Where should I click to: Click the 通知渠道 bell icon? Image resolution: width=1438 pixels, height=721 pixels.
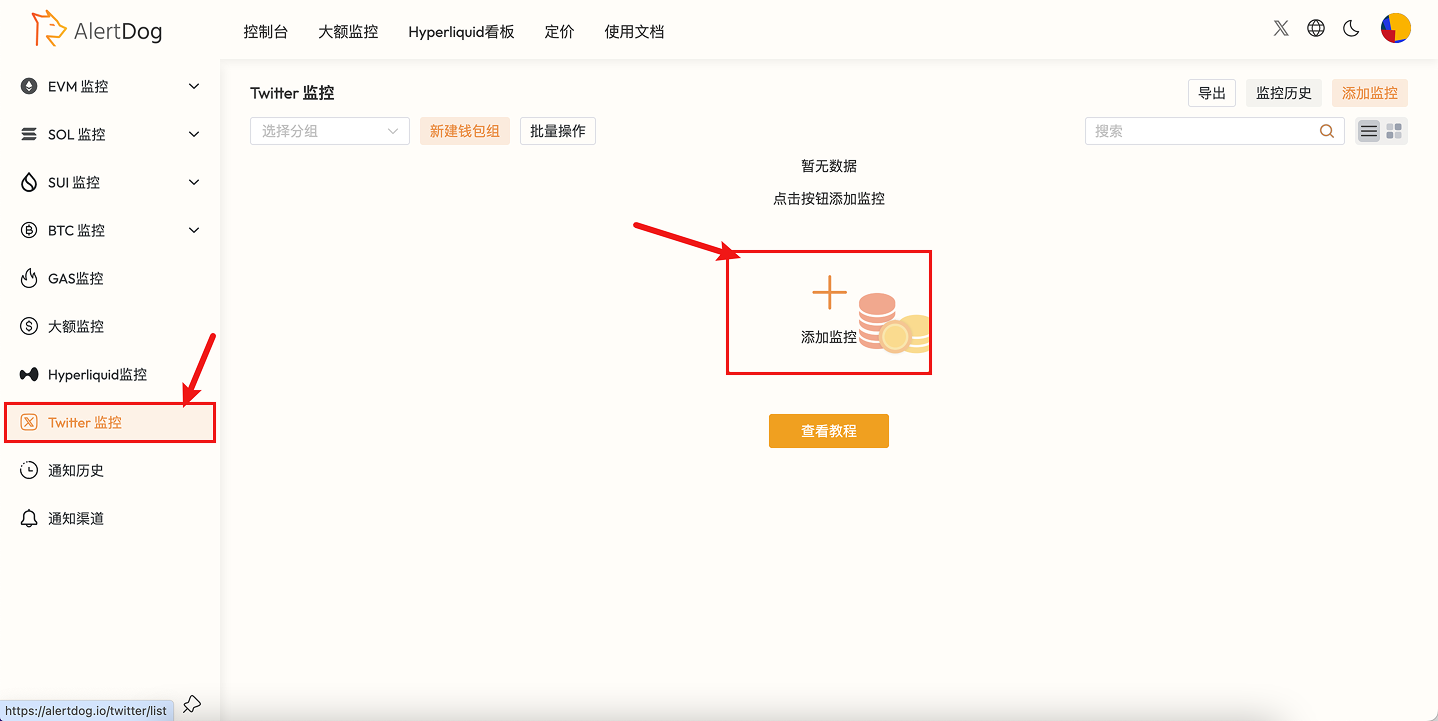29,518
